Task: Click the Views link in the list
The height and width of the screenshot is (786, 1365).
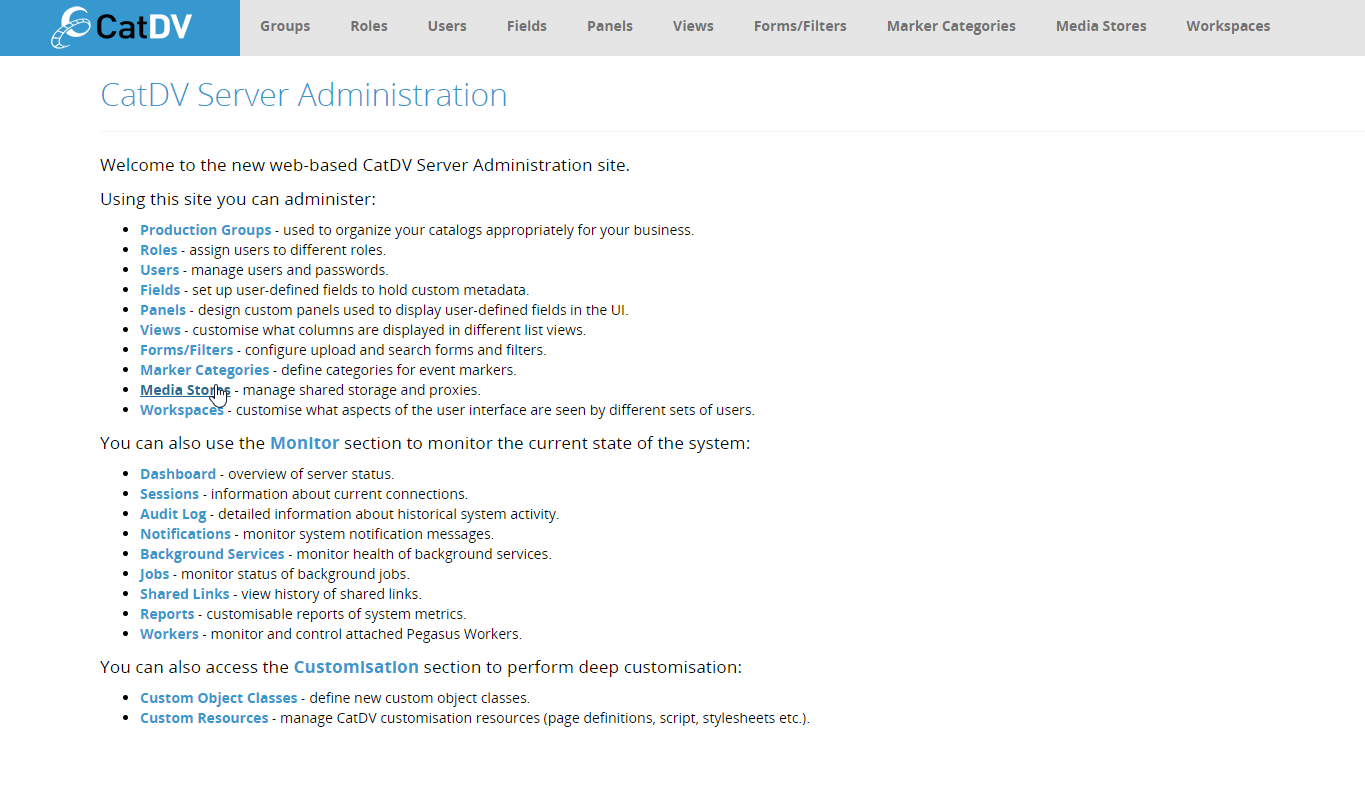Action: pos(160,330)
